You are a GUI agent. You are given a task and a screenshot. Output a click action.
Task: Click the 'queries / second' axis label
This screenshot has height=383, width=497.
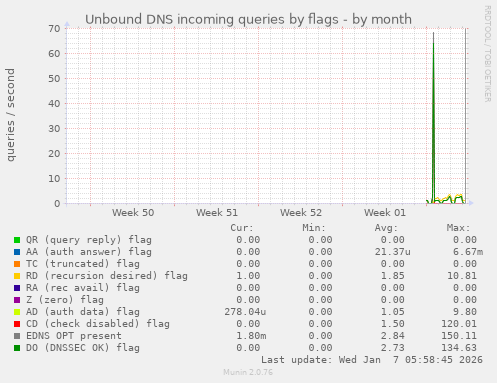pyautogui.click(x=10, y=115)
